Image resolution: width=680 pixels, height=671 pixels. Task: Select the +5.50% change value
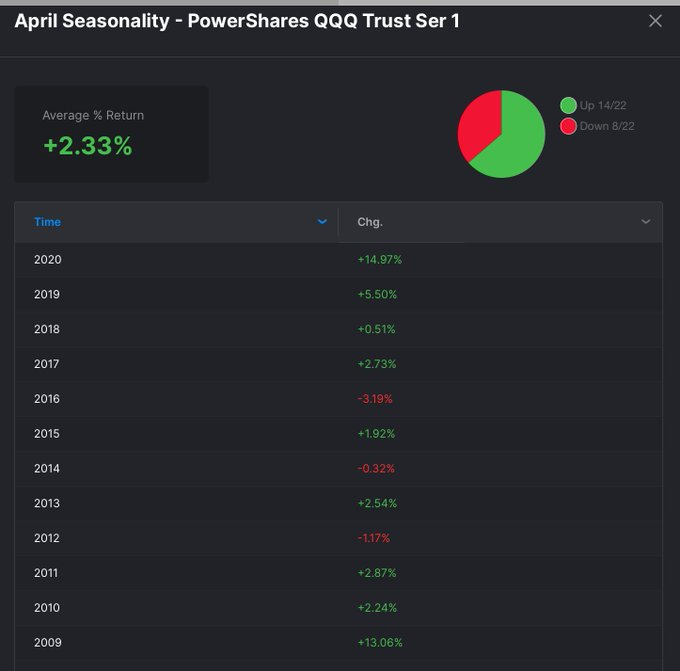coord(377,294)
